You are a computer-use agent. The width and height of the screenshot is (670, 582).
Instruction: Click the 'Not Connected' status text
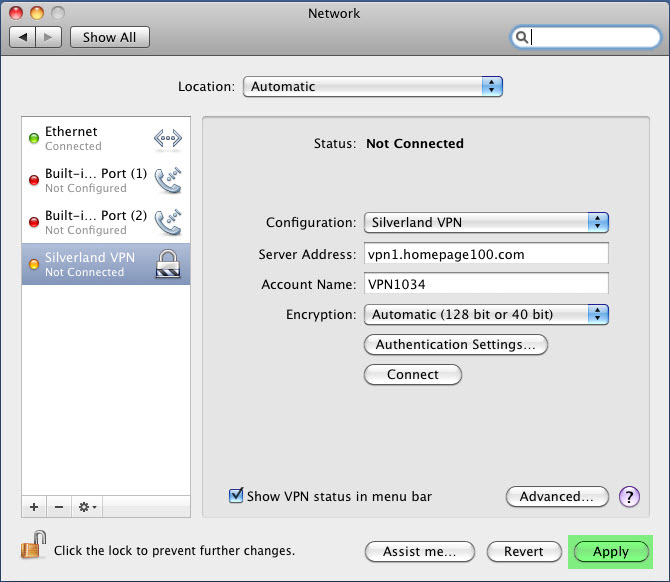pyautogui.click(x=415, y=144)
